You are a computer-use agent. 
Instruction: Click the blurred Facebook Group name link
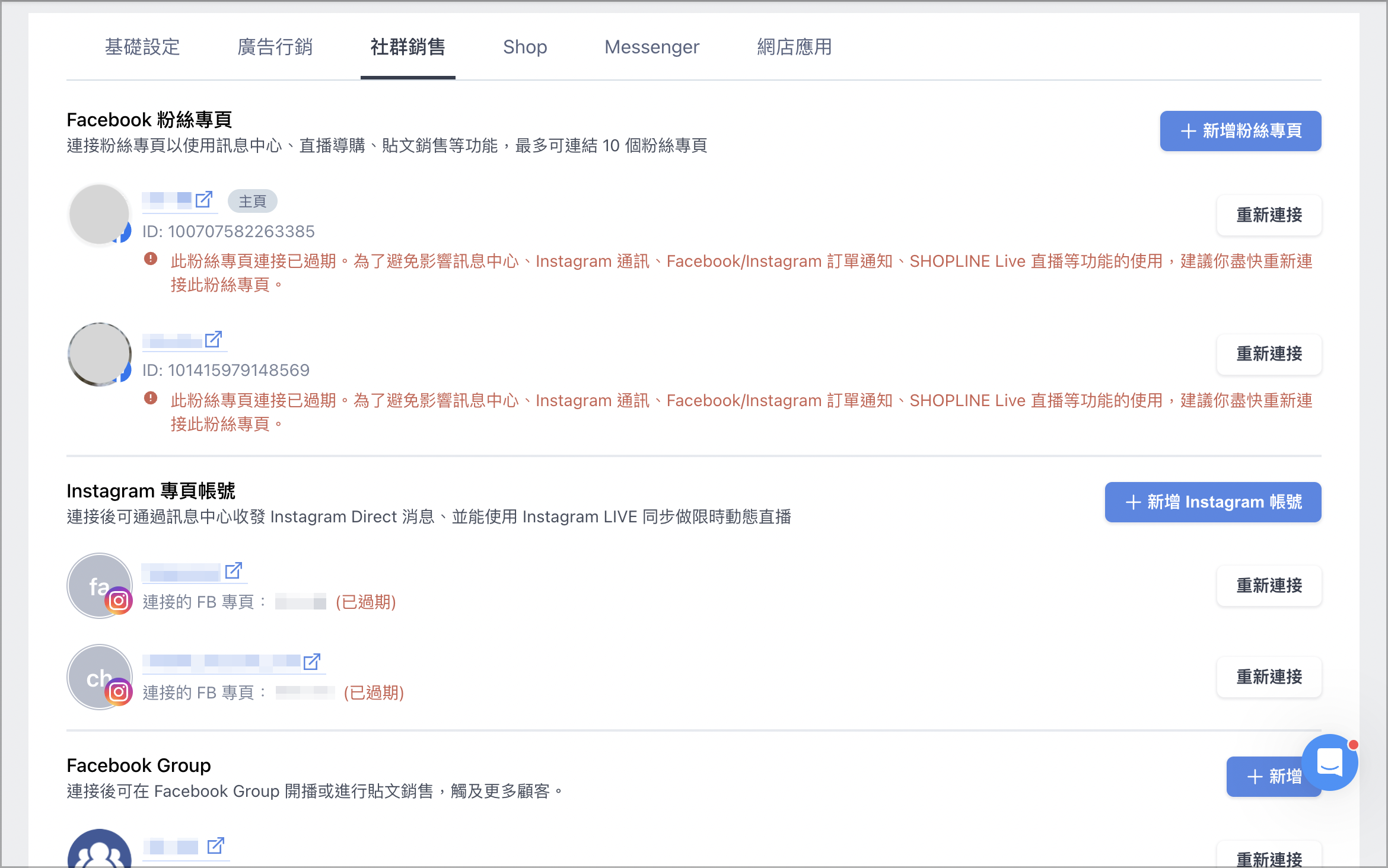click(x=171, y=847)
